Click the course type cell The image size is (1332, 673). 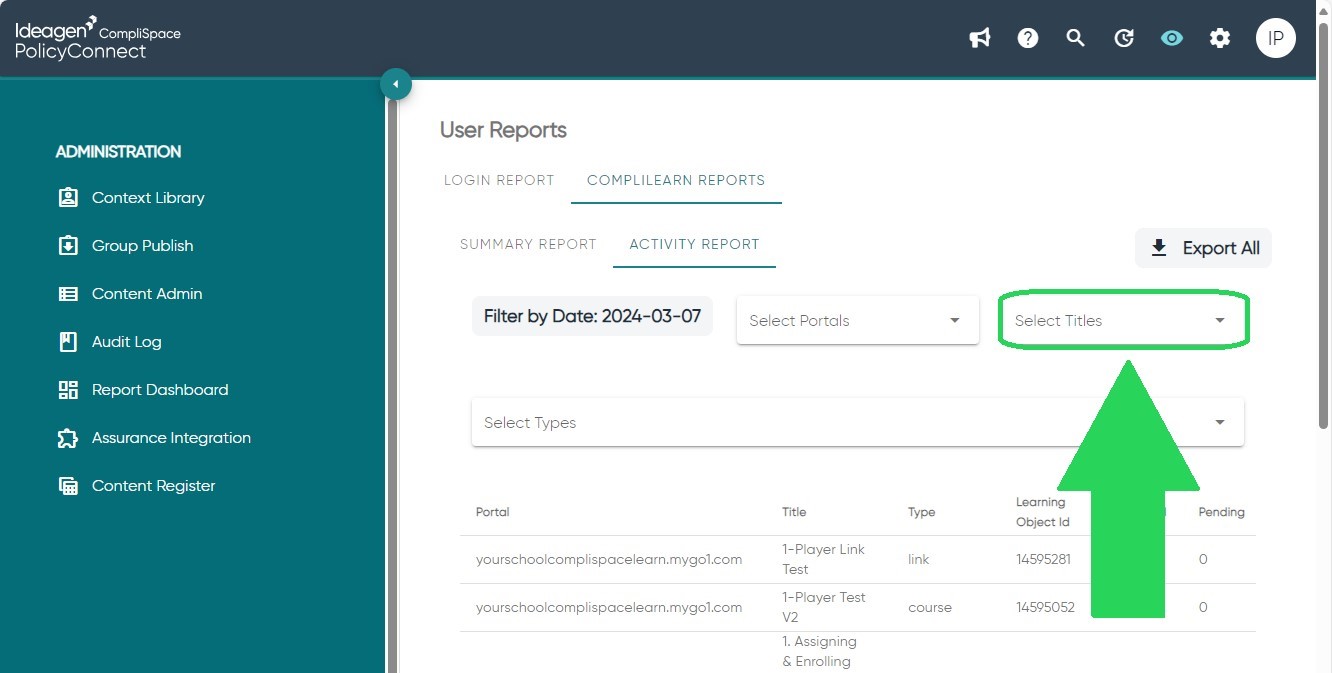pos(930,607)
